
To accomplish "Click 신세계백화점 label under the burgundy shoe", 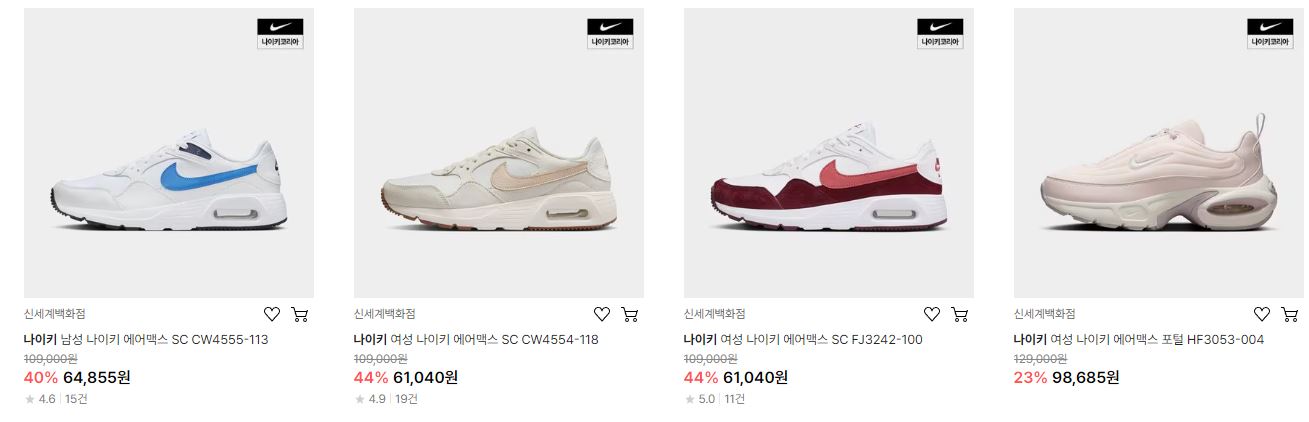I will (x=714, y=314).
